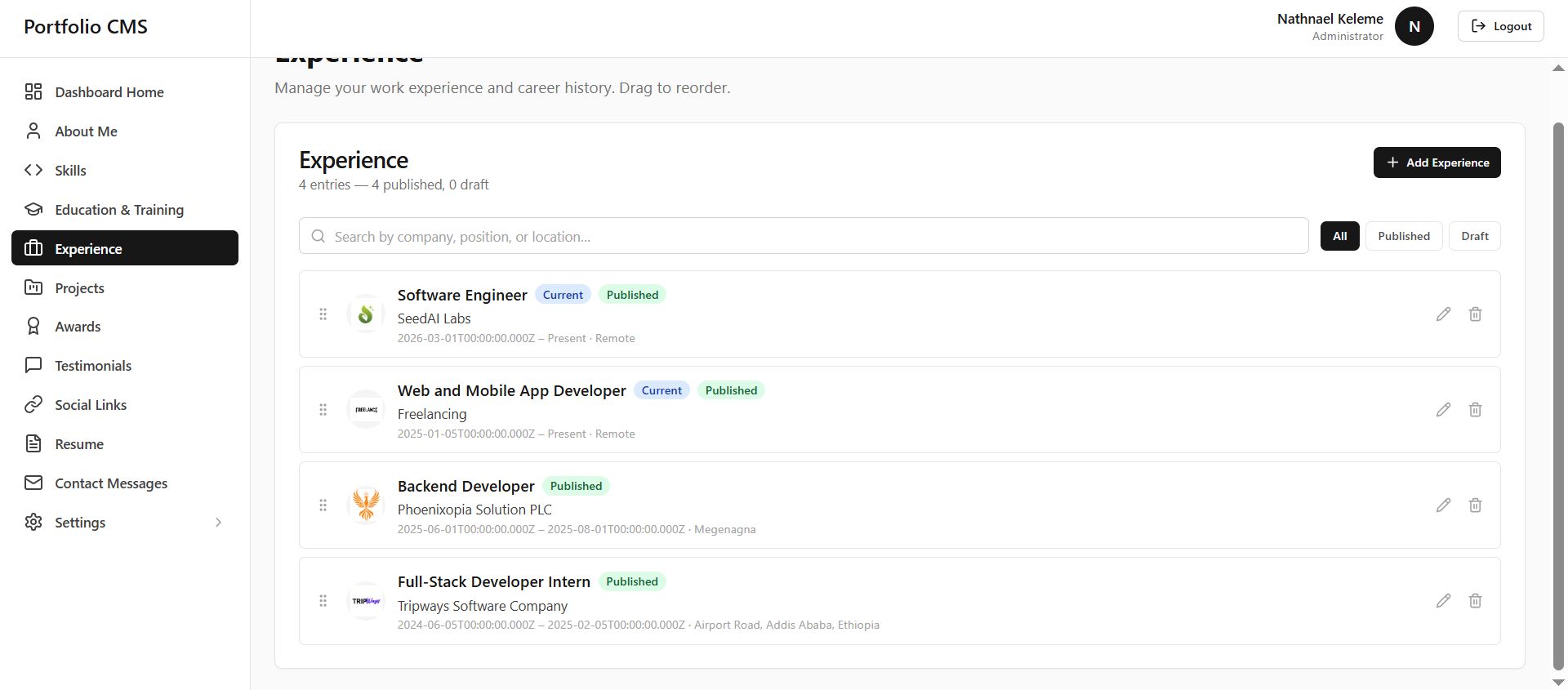Click the magnifier icon in search box
This screenshot has height=690, width=1568.
point(318,236)
